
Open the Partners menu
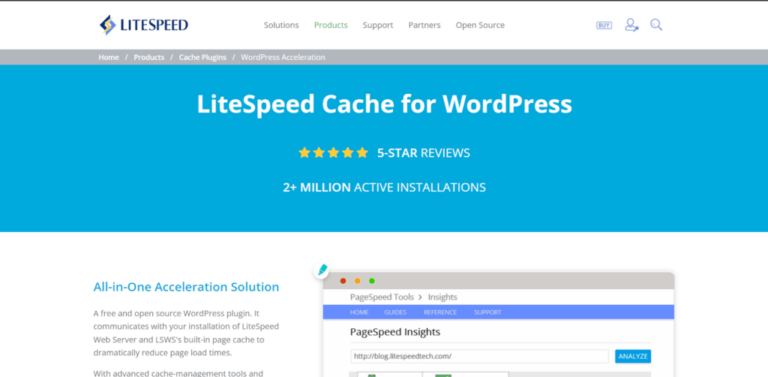coord(424,25)
